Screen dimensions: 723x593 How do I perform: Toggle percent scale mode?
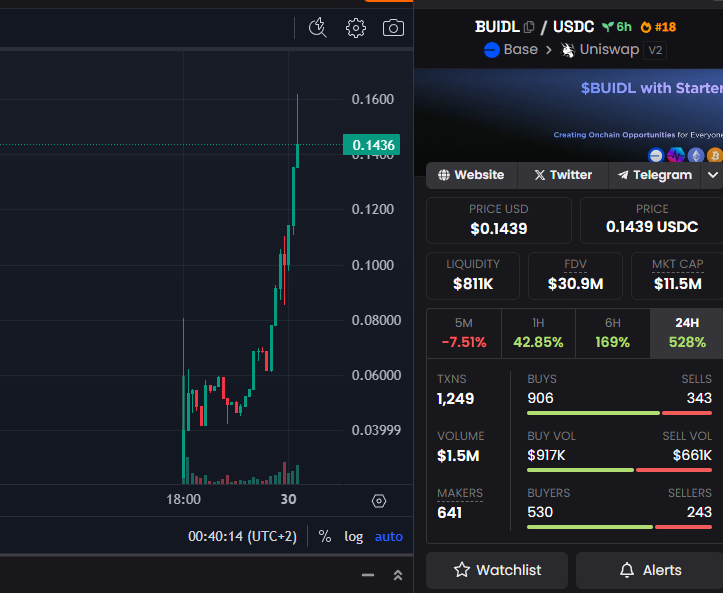[x=325, y=536]
